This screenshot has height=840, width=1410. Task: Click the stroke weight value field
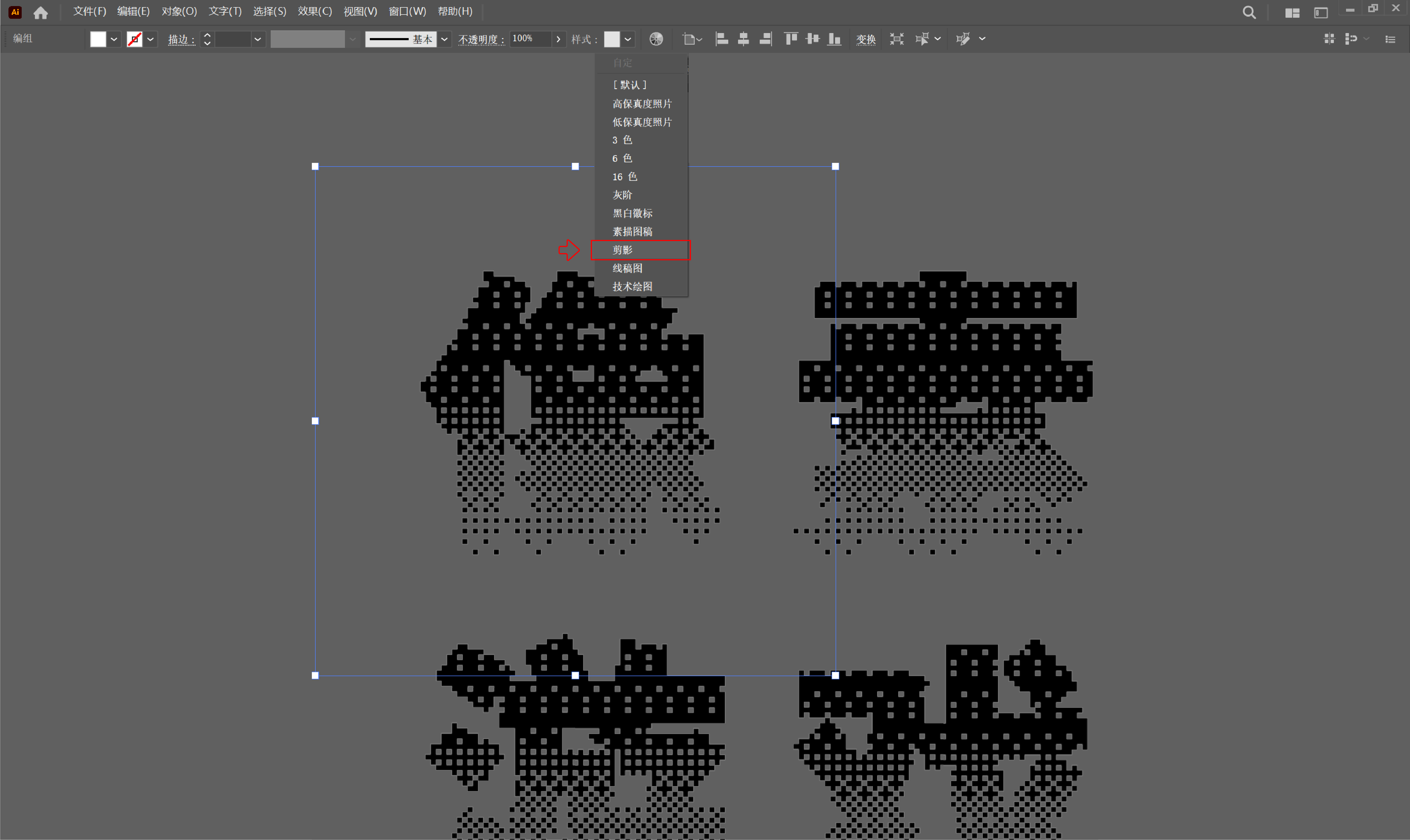pos(233,39)
